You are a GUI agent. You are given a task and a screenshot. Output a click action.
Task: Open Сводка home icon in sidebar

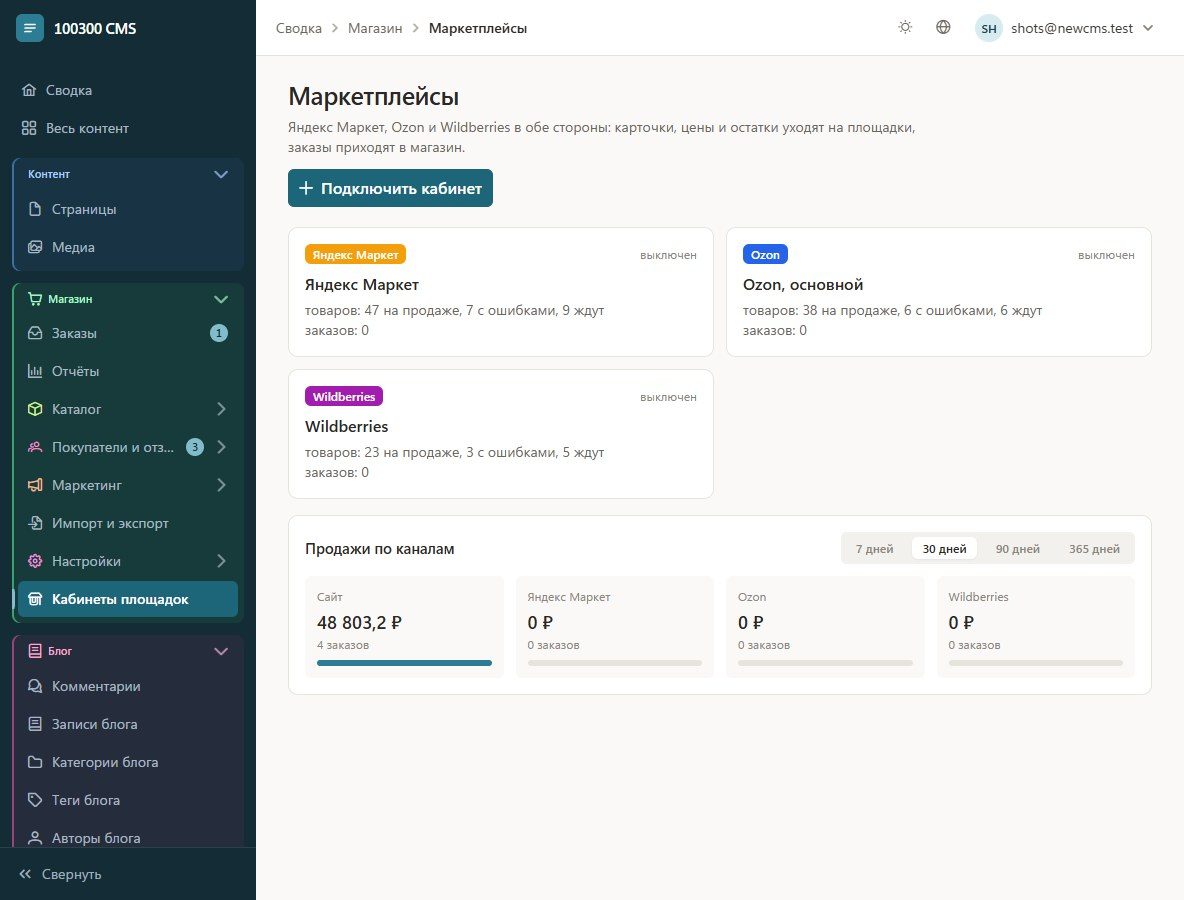coord(29,90)
